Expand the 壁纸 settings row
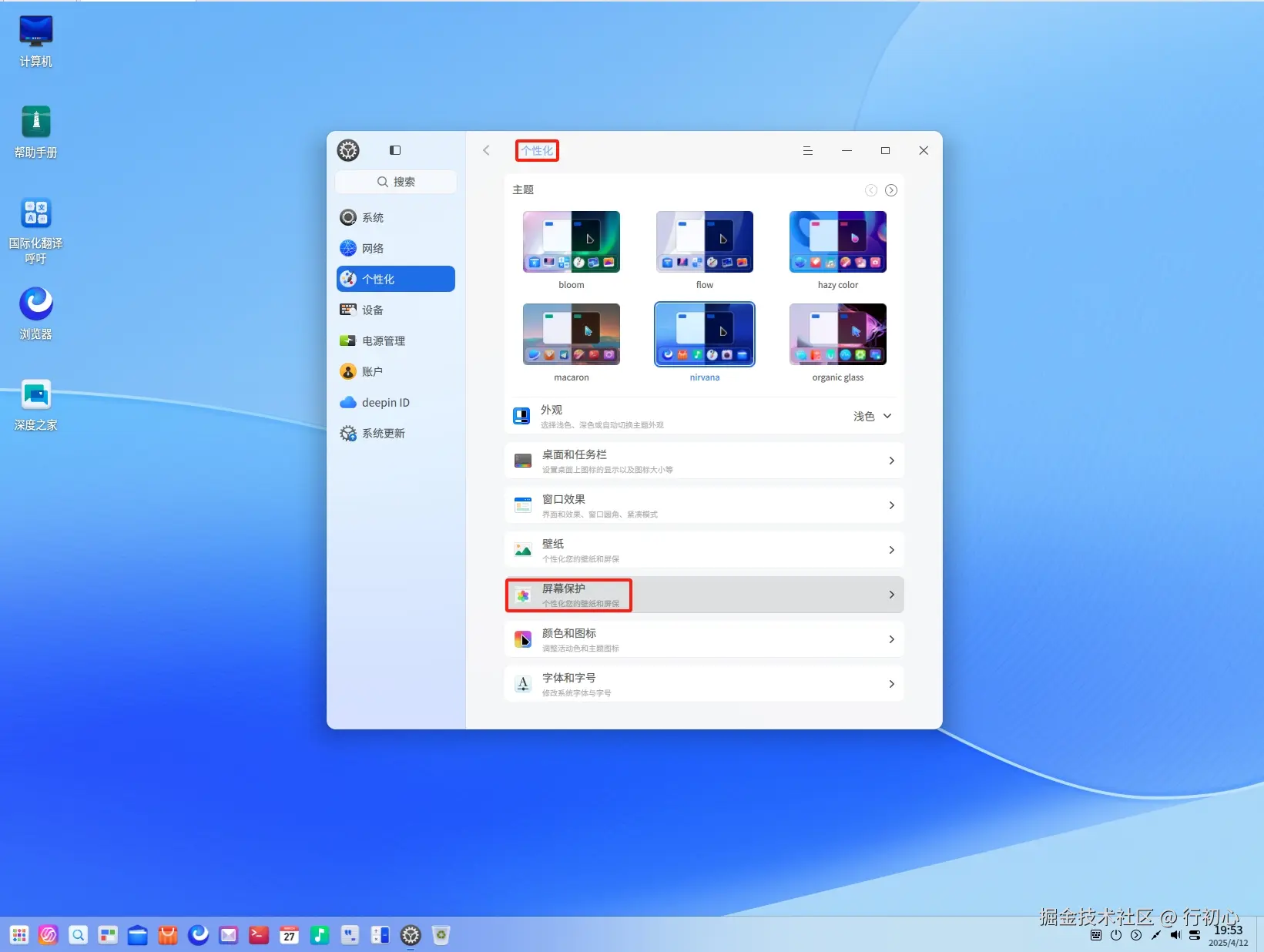Viewport: 1264px width, 952px height. pos(704,550)
